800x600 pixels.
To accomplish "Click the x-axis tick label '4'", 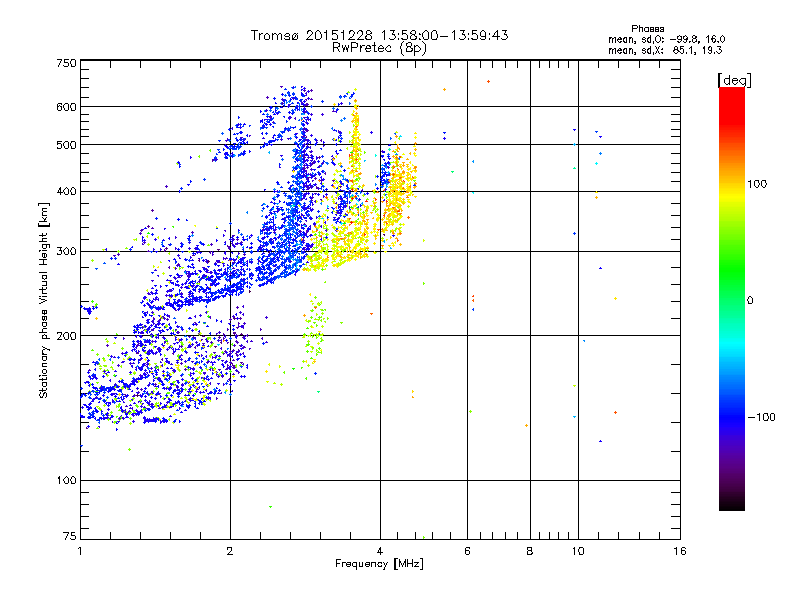I will coord(380,551).
